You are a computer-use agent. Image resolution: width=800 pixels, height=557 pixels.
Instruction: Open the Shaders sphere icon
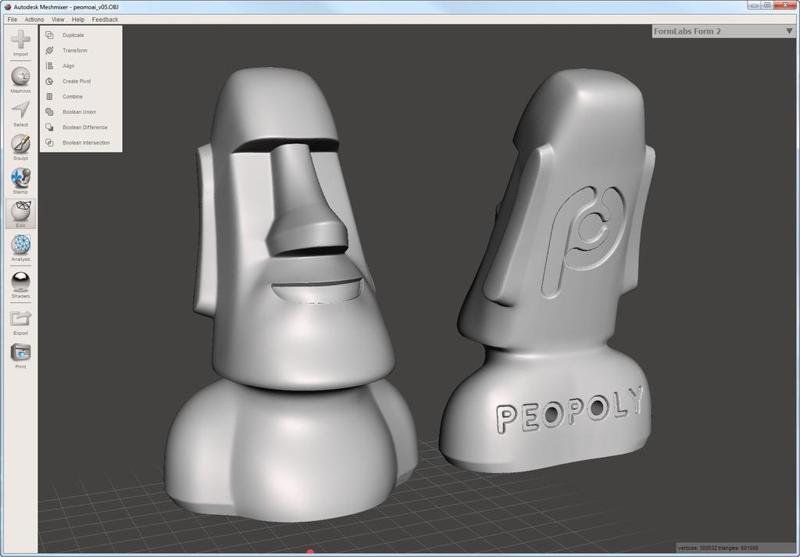pos(20,281)
